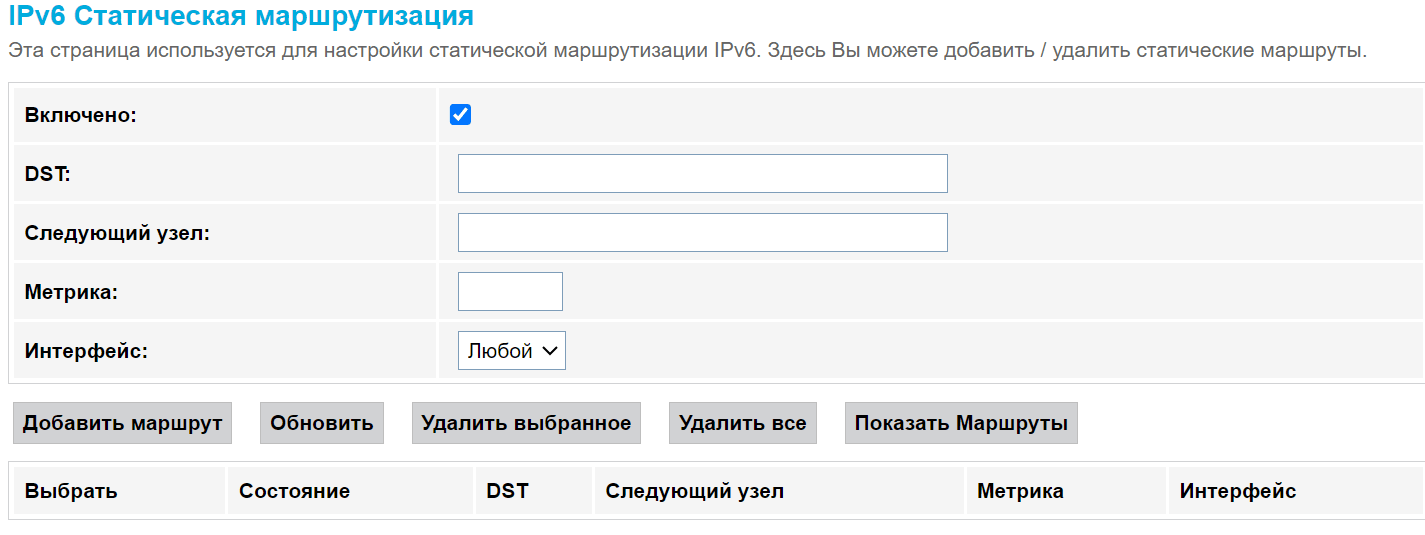Click Следующий узел table column header

pos(694,491)
